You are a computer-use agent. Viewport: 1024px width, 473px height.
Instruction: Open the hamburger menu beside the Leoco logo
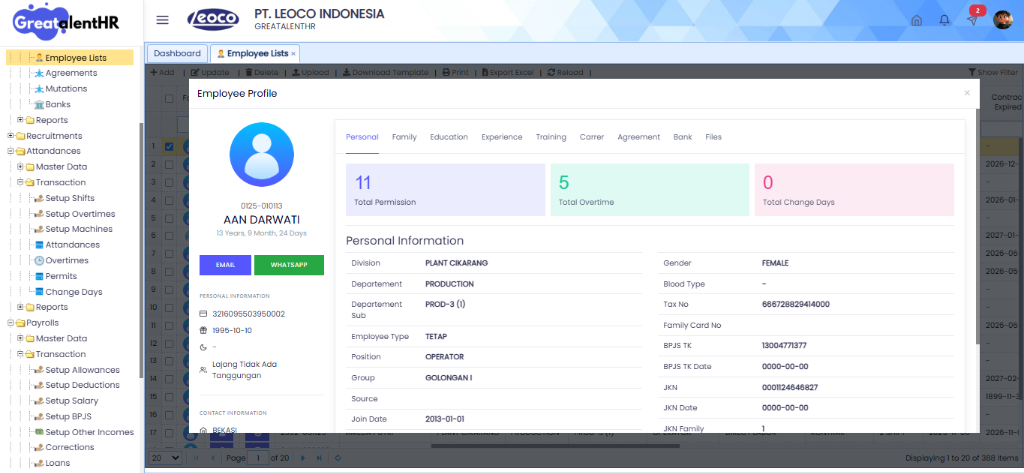pos(163,20)
